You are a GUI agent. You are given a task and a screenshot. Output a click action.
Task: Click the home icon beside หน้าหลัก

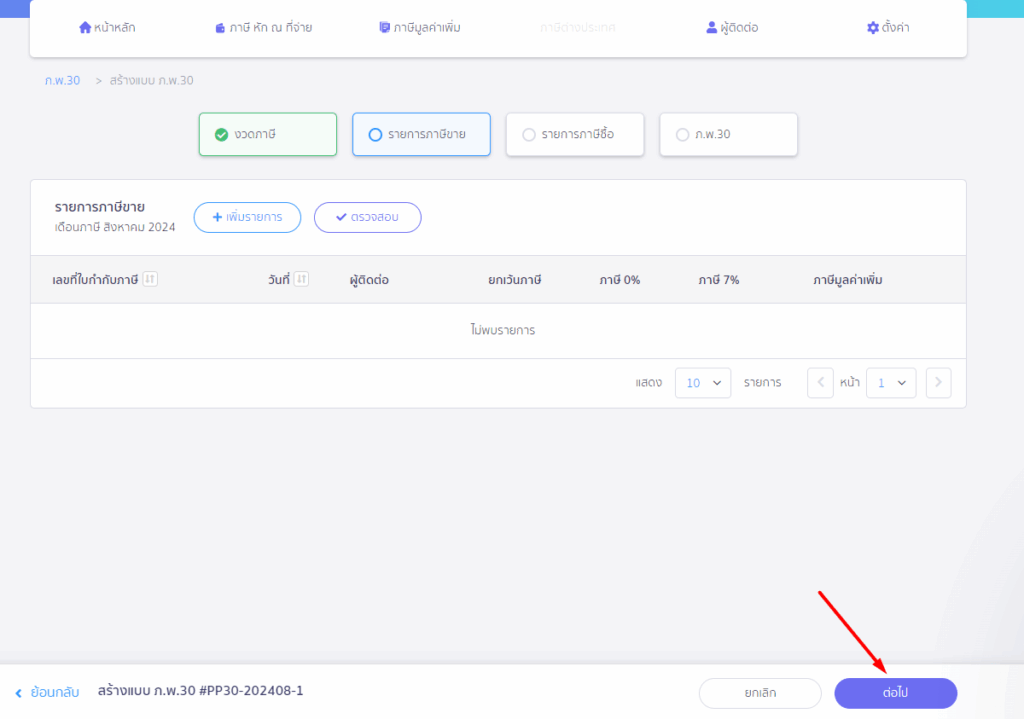[85, 28]
